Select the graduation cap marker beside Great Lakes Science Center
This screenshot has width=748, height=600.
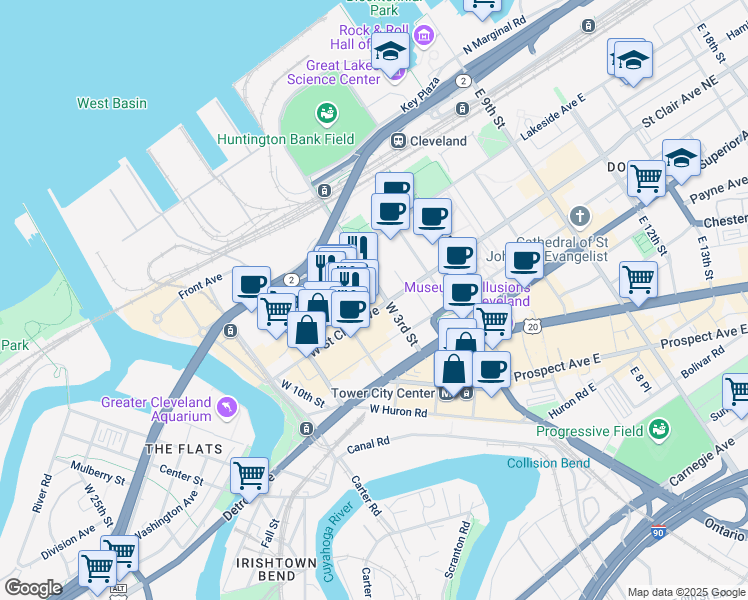click(x=390, y=52)
